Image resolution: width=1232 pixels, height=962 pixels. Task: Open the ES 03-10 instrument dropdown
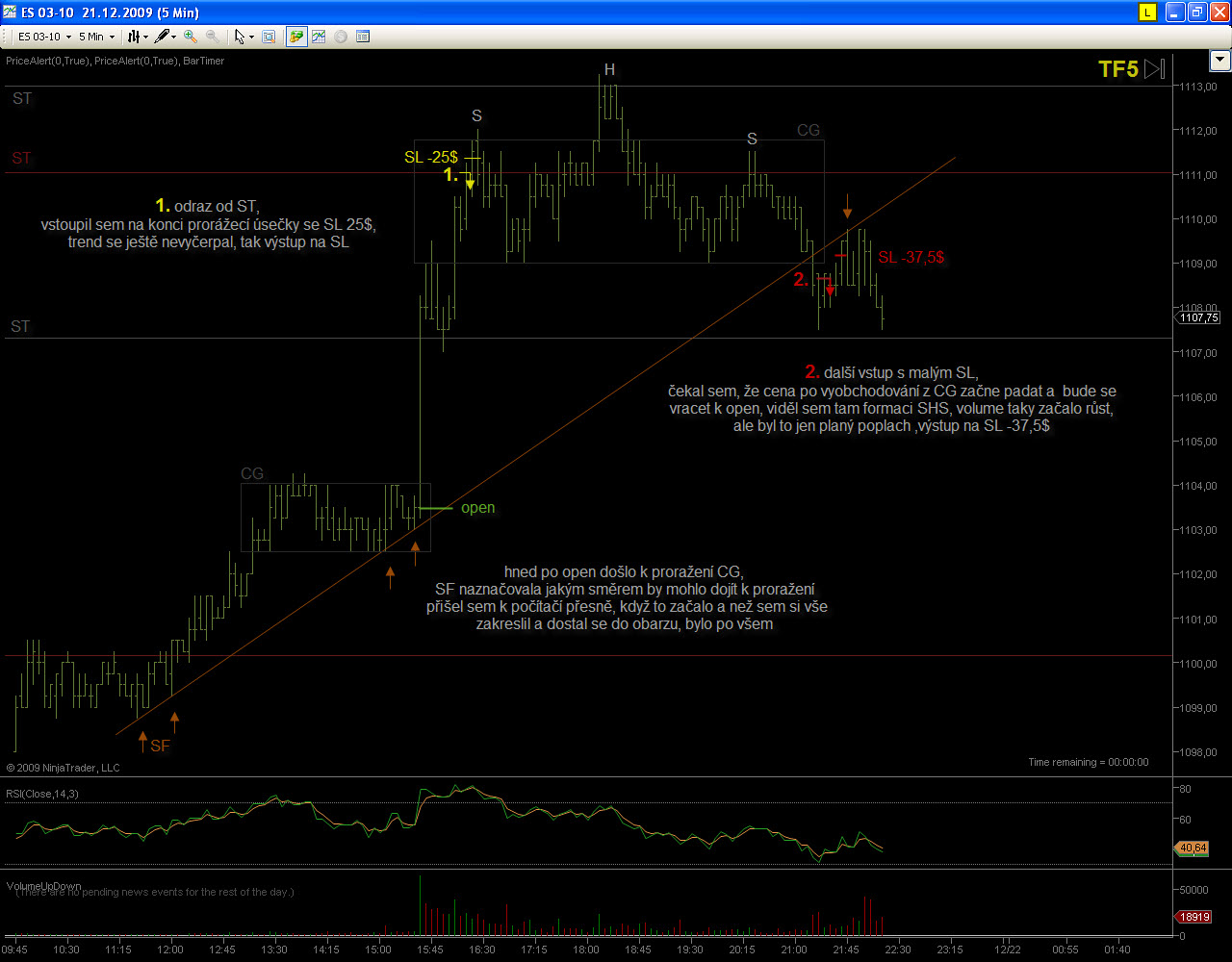coord(44,37)
